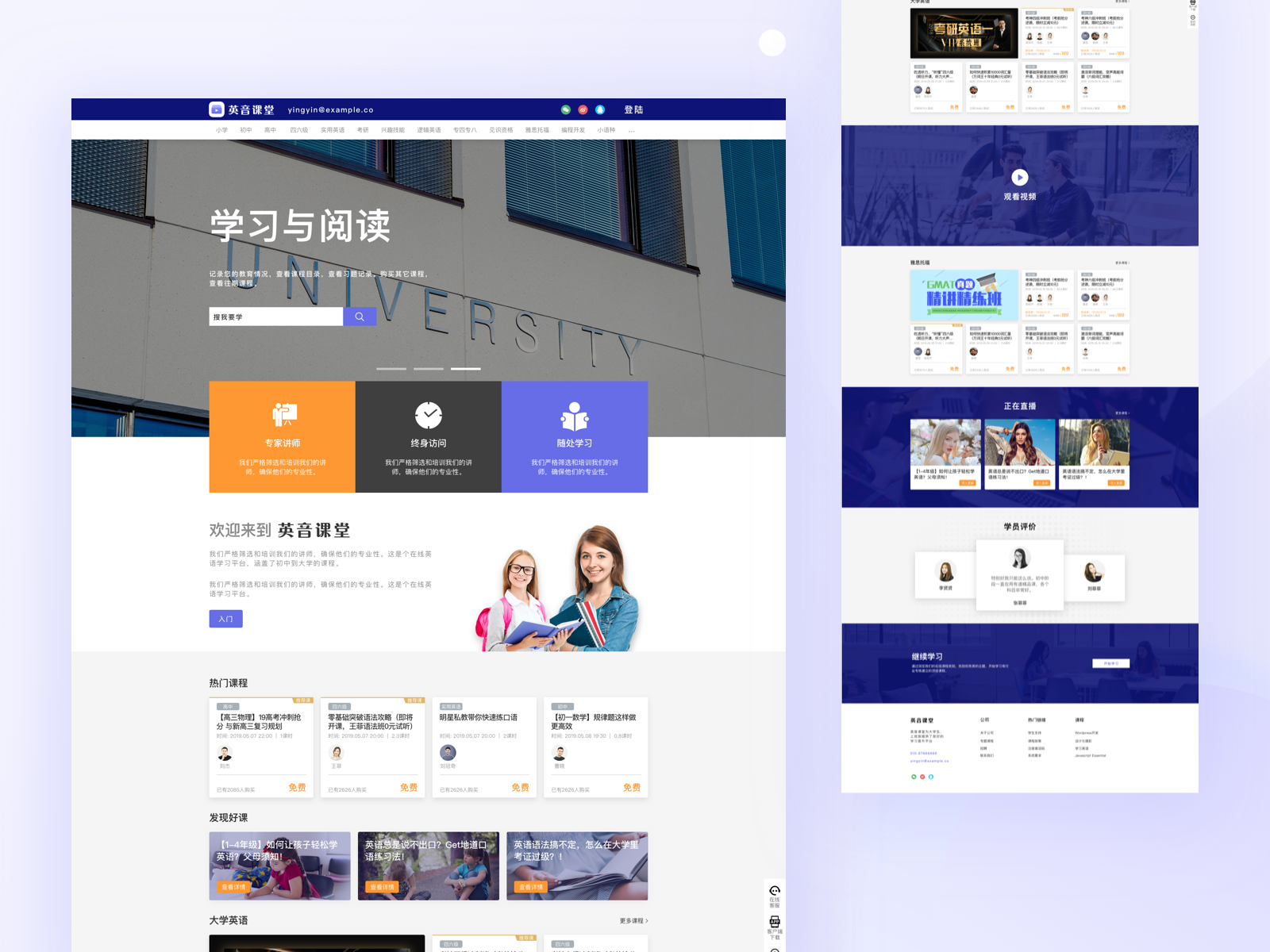Image resolution: width=1270 pixels, height=952 pixels.
Task: Click the 登陆 login button
Action: (633, 109)
